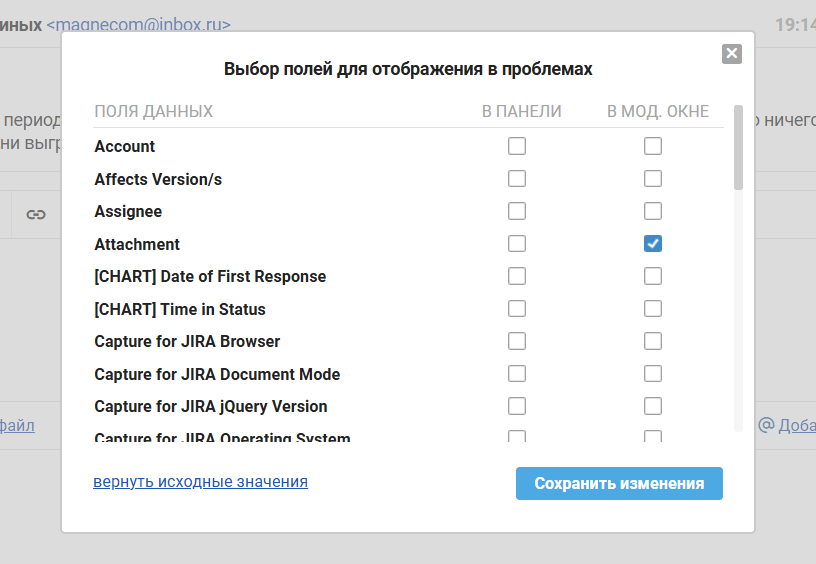Click the Доба link at right edge
The width and height of the screenshot is (816, 564).
(x=797, y=426)
